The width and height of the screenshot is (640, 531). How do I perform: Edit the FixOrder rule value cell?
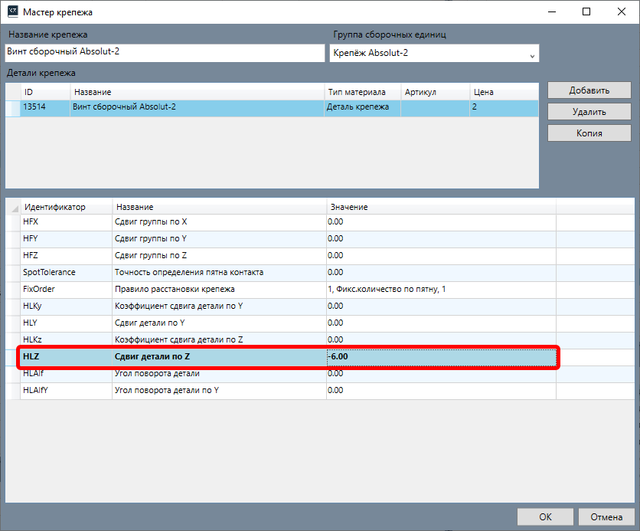pyautogui.click(x=441, y=289)
